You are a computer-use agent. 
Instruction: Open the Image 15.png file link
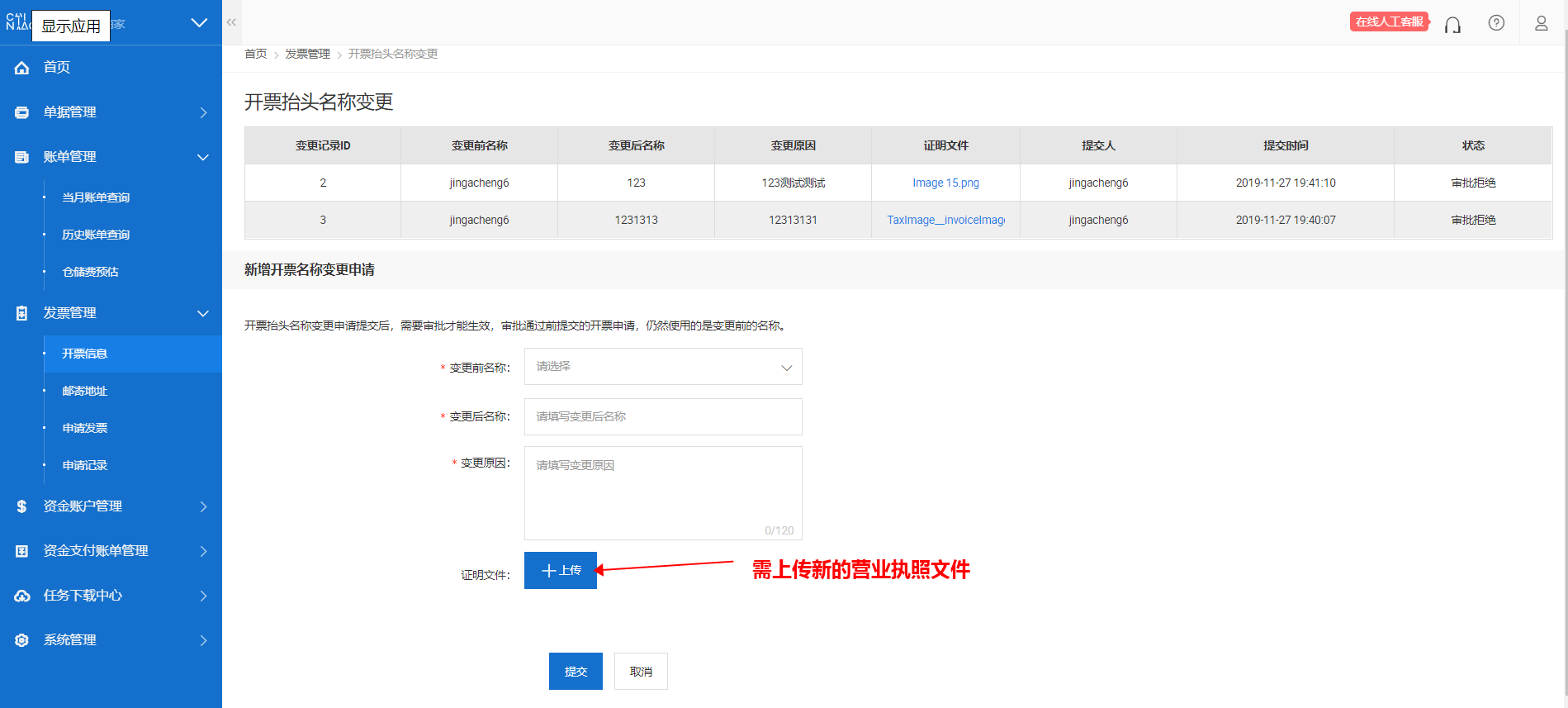point(945,183)
